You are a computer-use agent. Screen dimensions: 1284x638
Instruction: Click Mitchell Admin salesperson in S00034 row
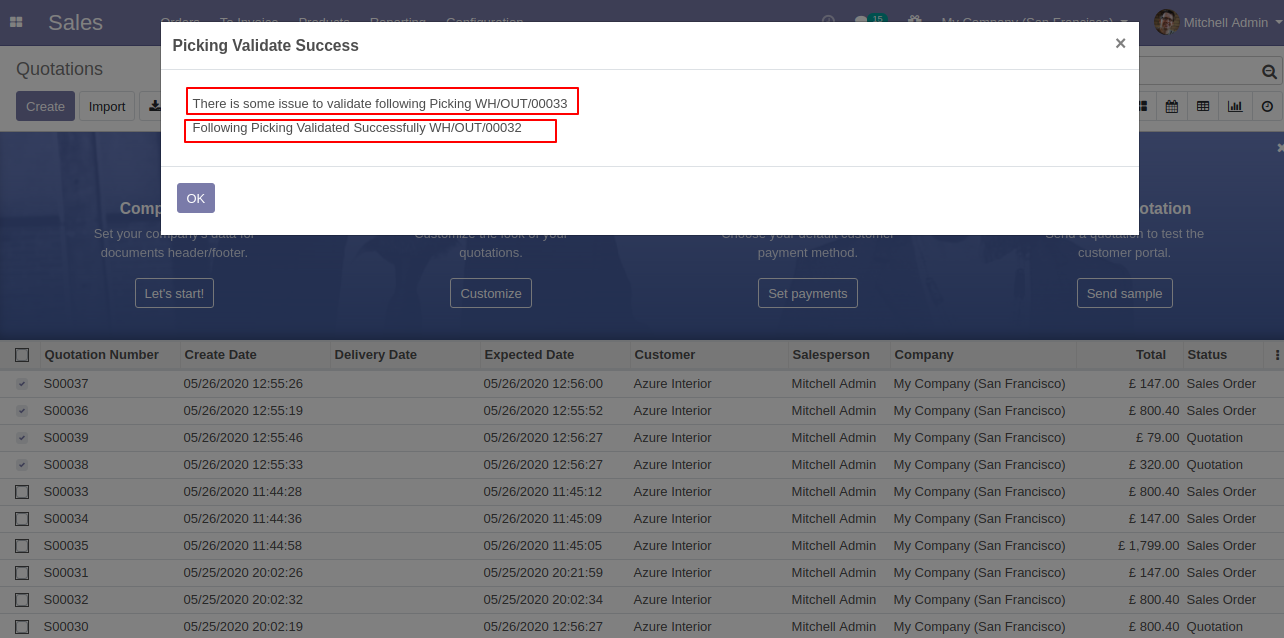(834, 519)
